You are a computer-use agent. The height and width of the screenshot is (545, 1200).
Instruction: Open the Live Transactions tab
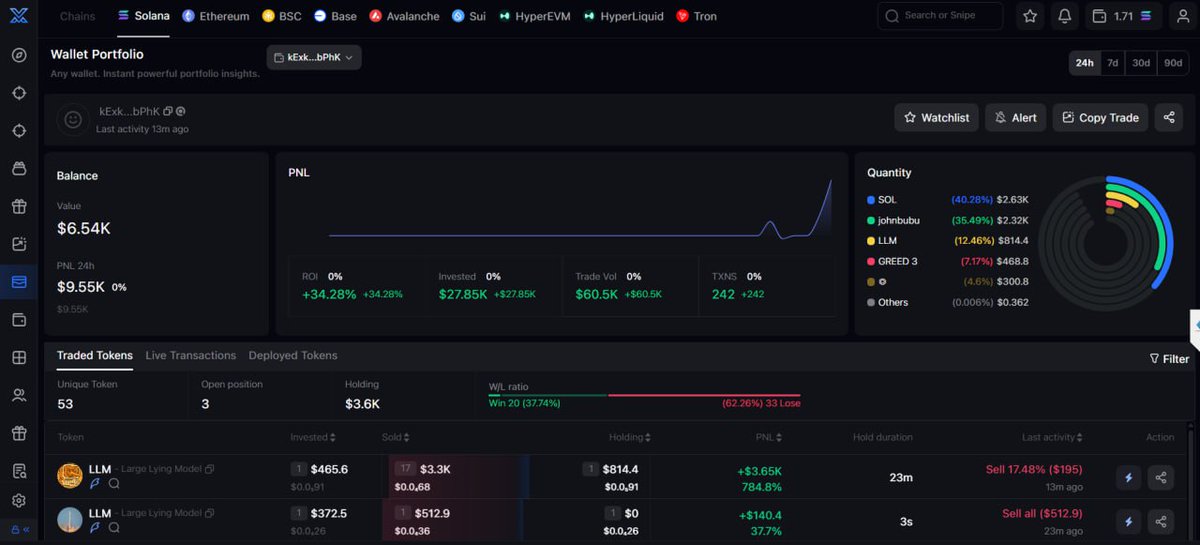[190, 355]
